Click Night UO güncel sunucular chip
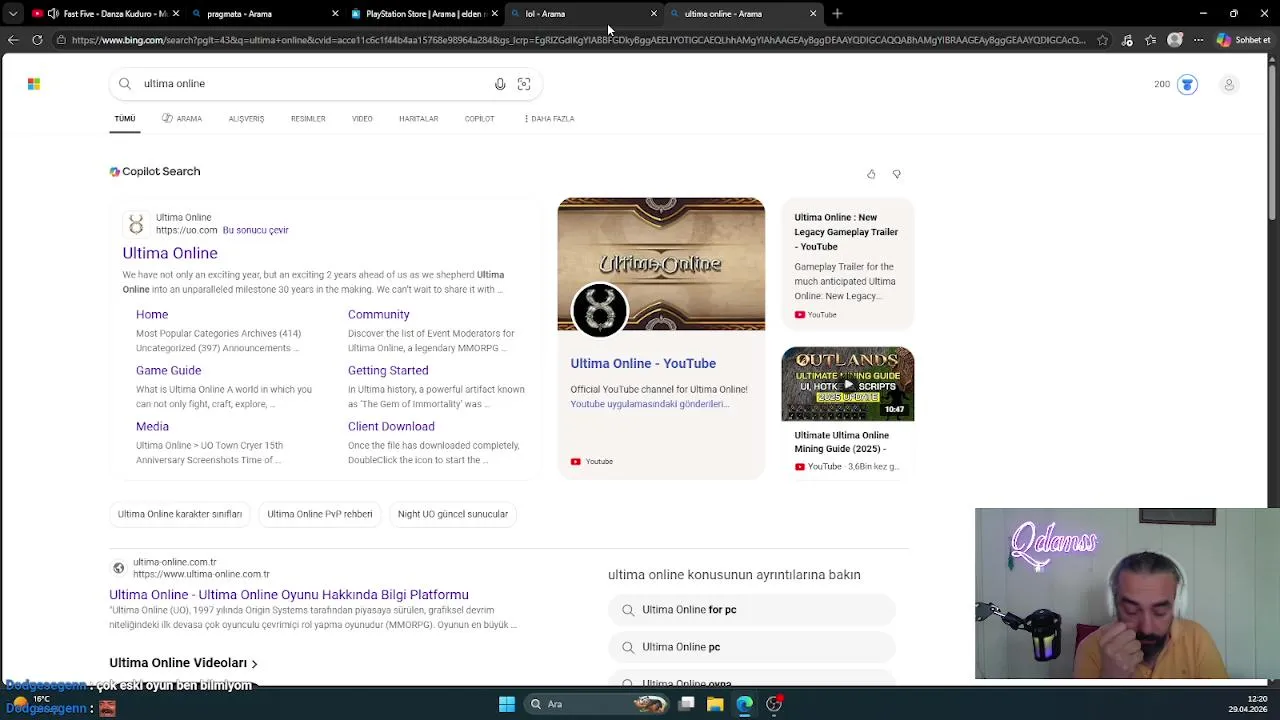The width and height of the screenshot is (1280, 720). click(x=453, y=514)
